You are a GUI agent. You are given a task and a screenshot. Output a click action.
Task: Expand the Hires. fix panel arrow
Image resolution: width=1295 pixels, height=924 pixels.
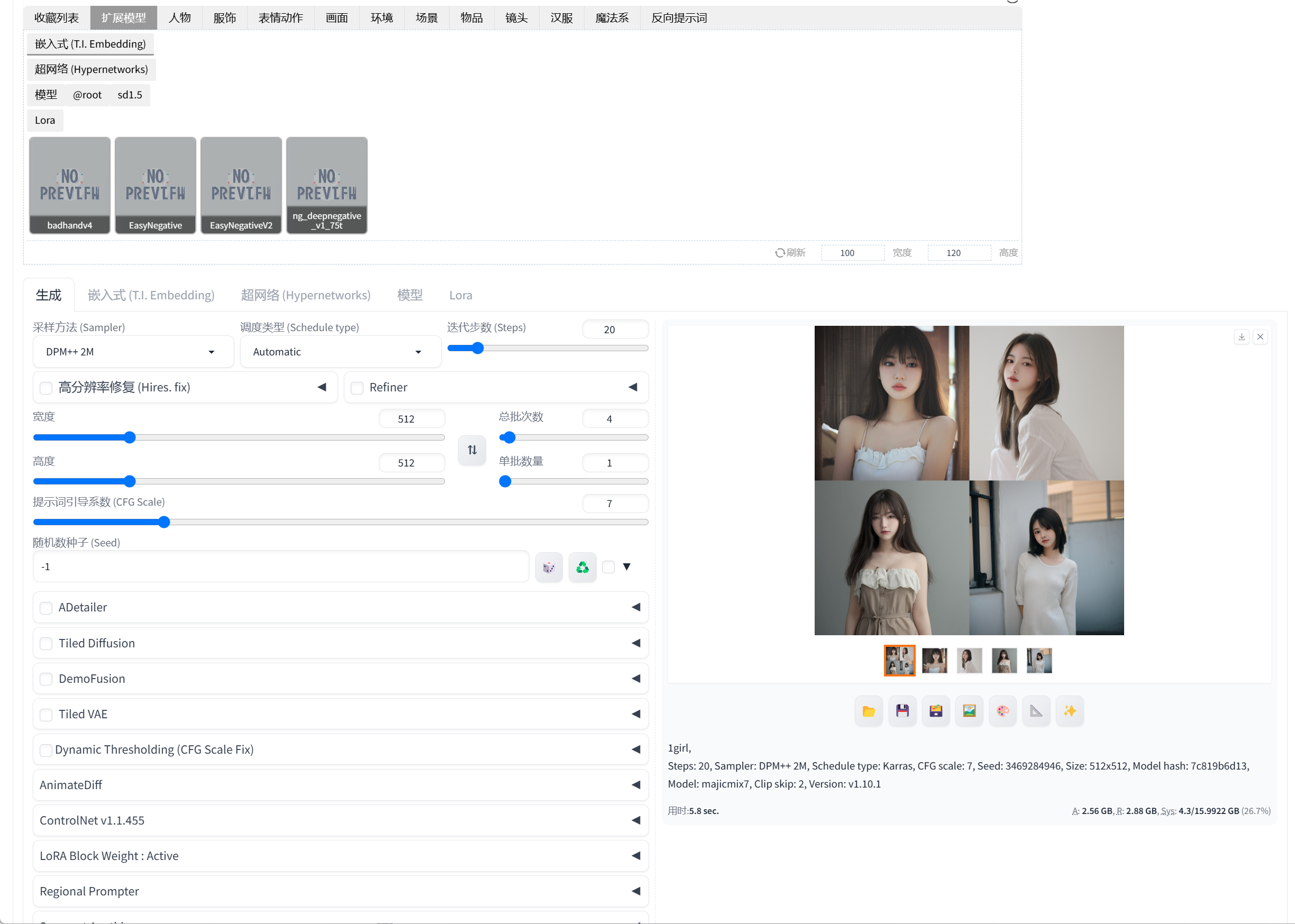pyautogui.click(x=322, y=387)
